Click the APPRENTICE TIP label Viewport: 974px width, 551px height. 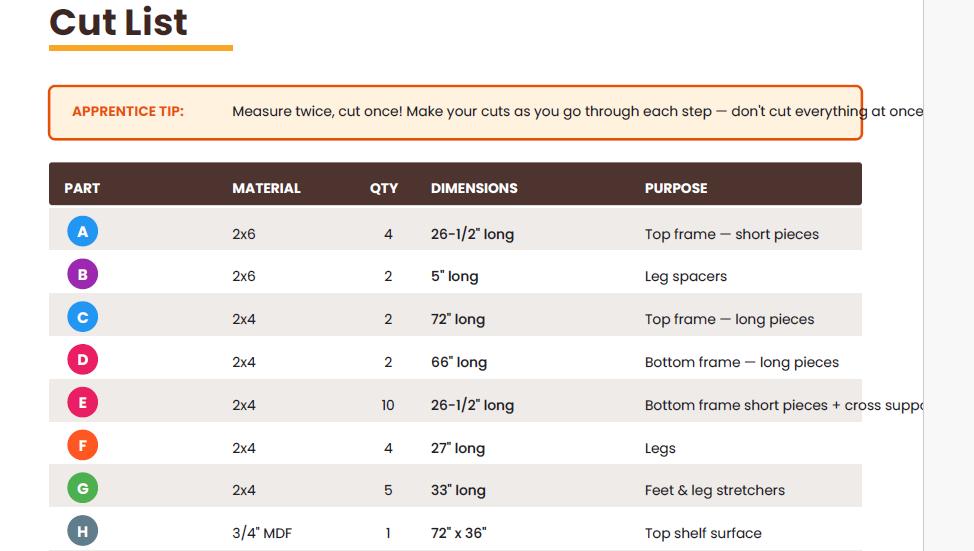pyautogui.click(x=128, y=112)
